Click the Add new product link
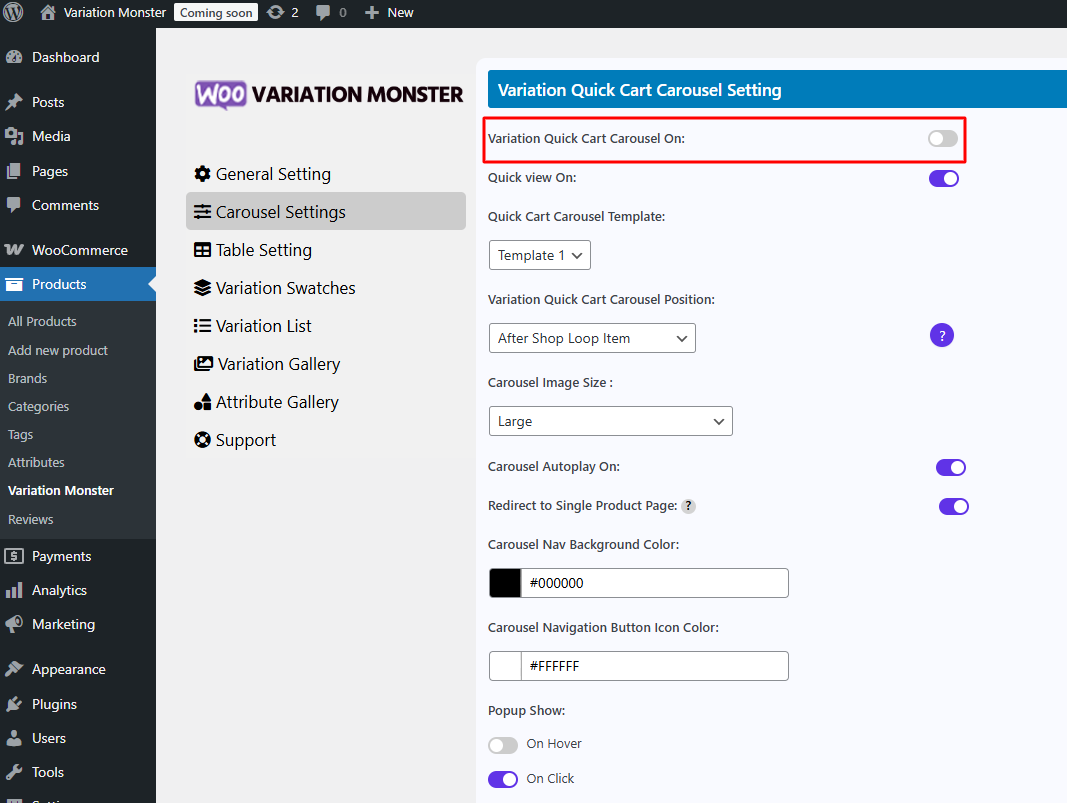Viewport: 1067px width, 803px height. tap(58, 350)
